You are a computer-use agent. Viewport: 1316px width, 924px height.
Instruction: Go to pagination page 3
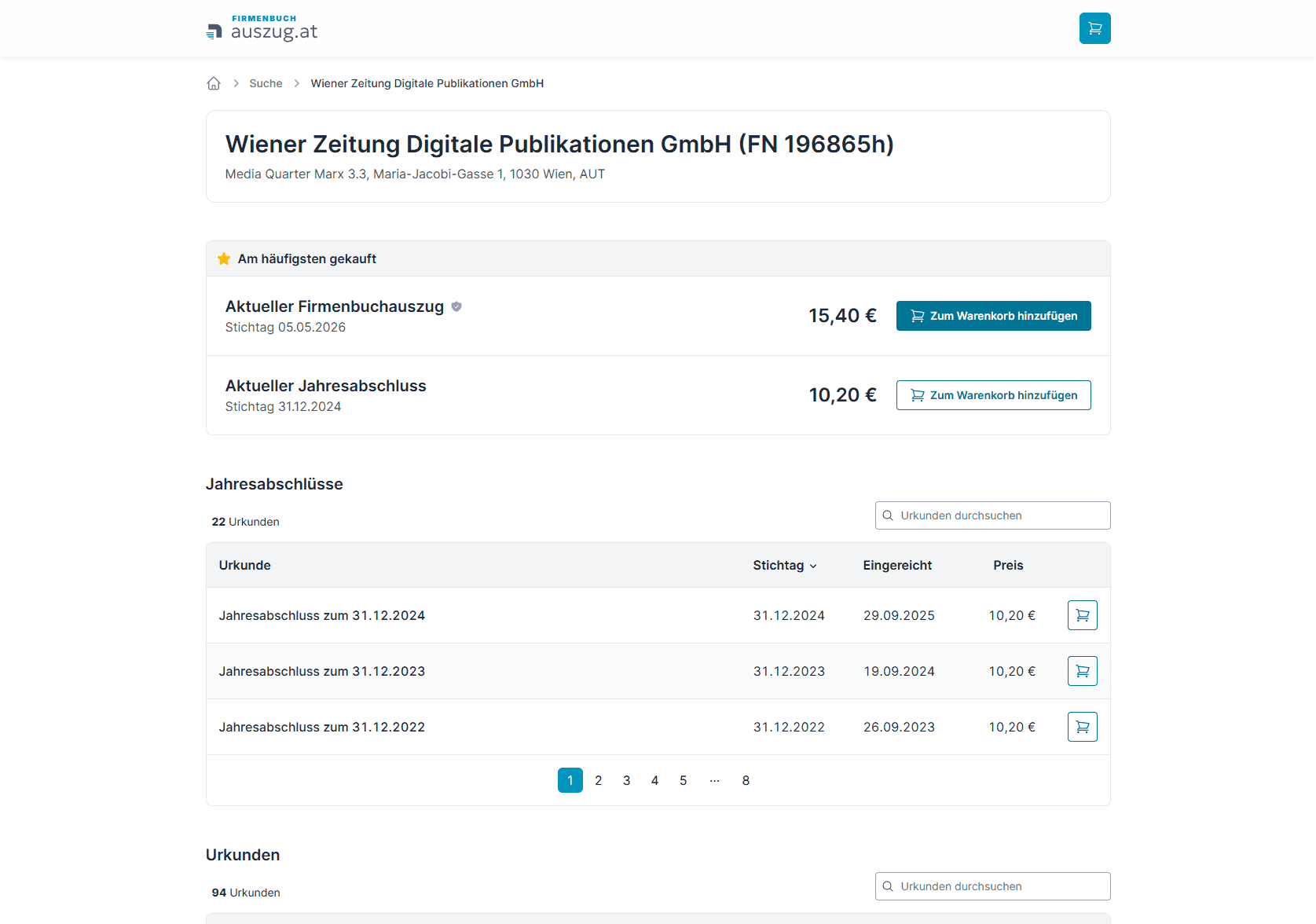(x=627, y=780)
